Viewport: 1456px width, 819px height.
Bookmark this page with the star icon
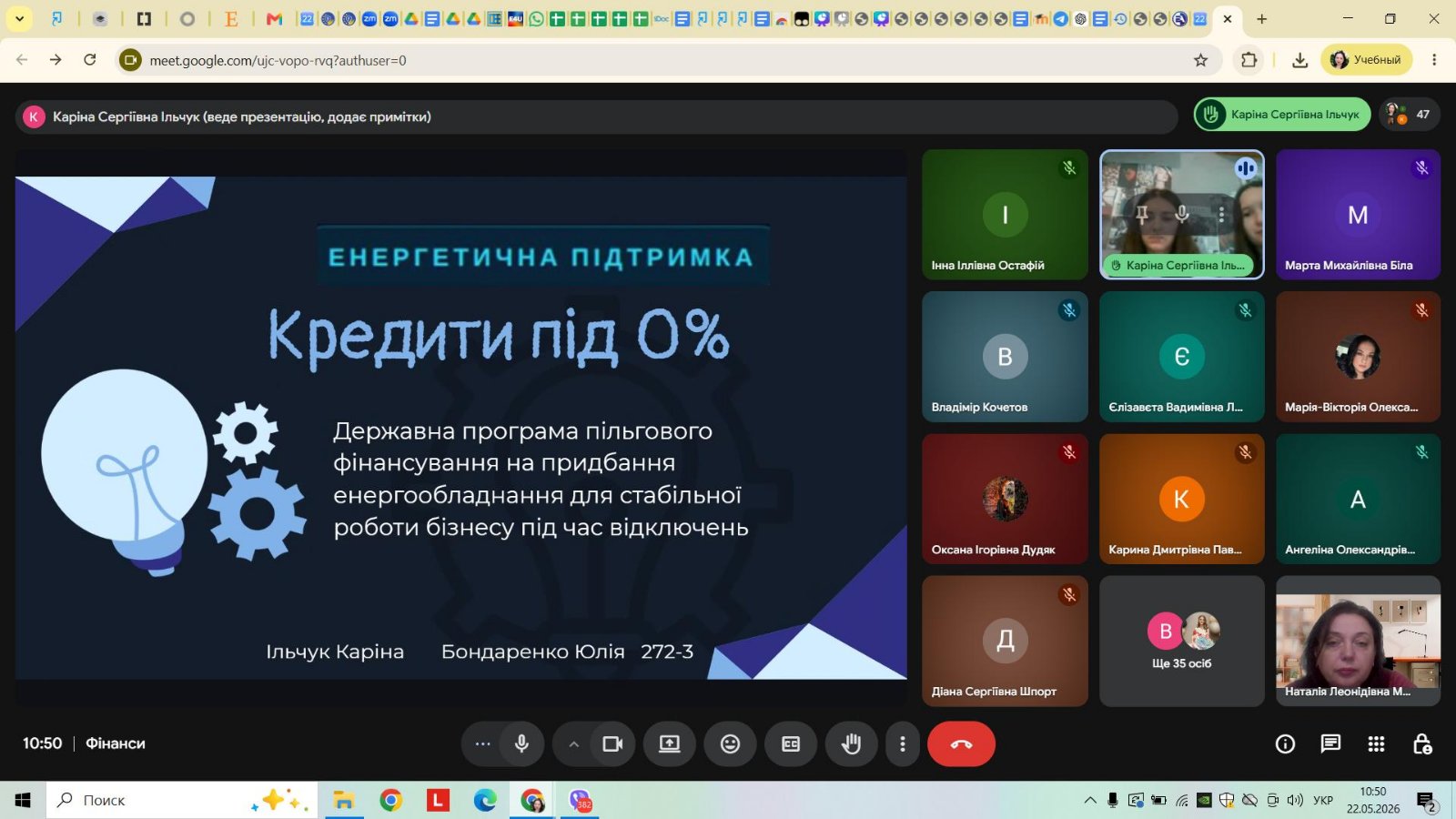(x=1200, y=60)
